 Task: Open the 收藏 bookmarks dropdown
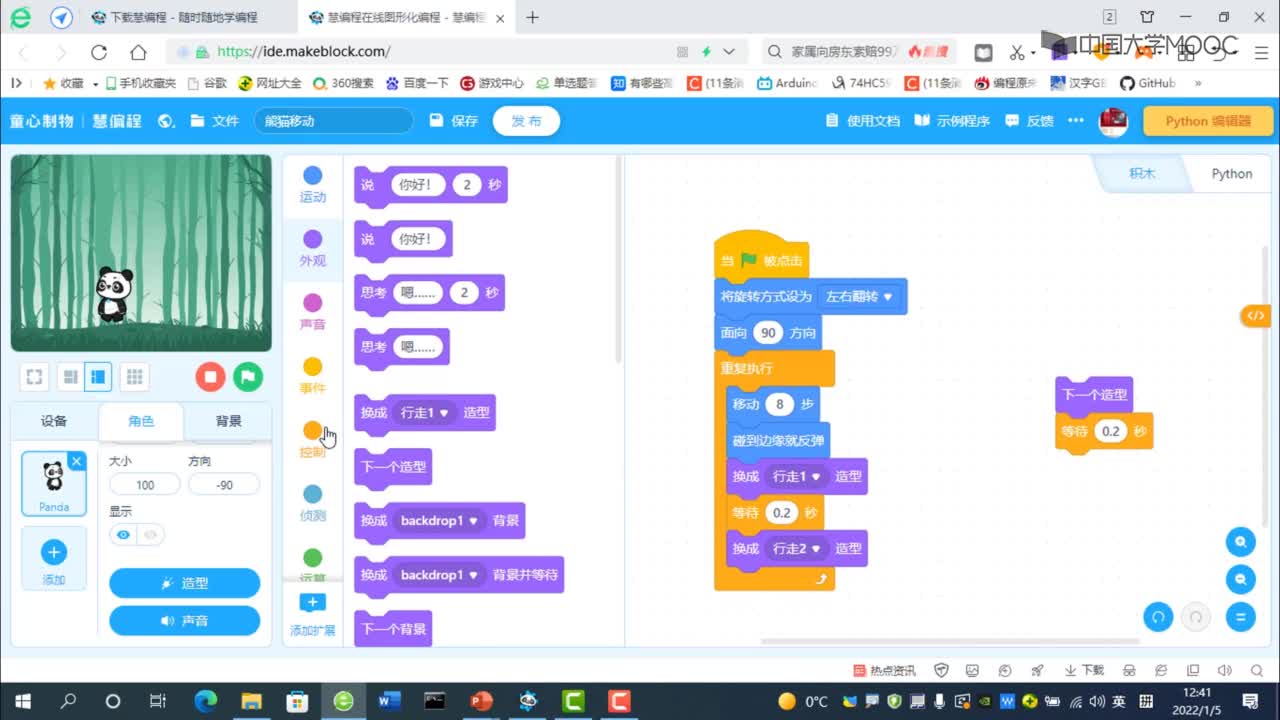70,83
